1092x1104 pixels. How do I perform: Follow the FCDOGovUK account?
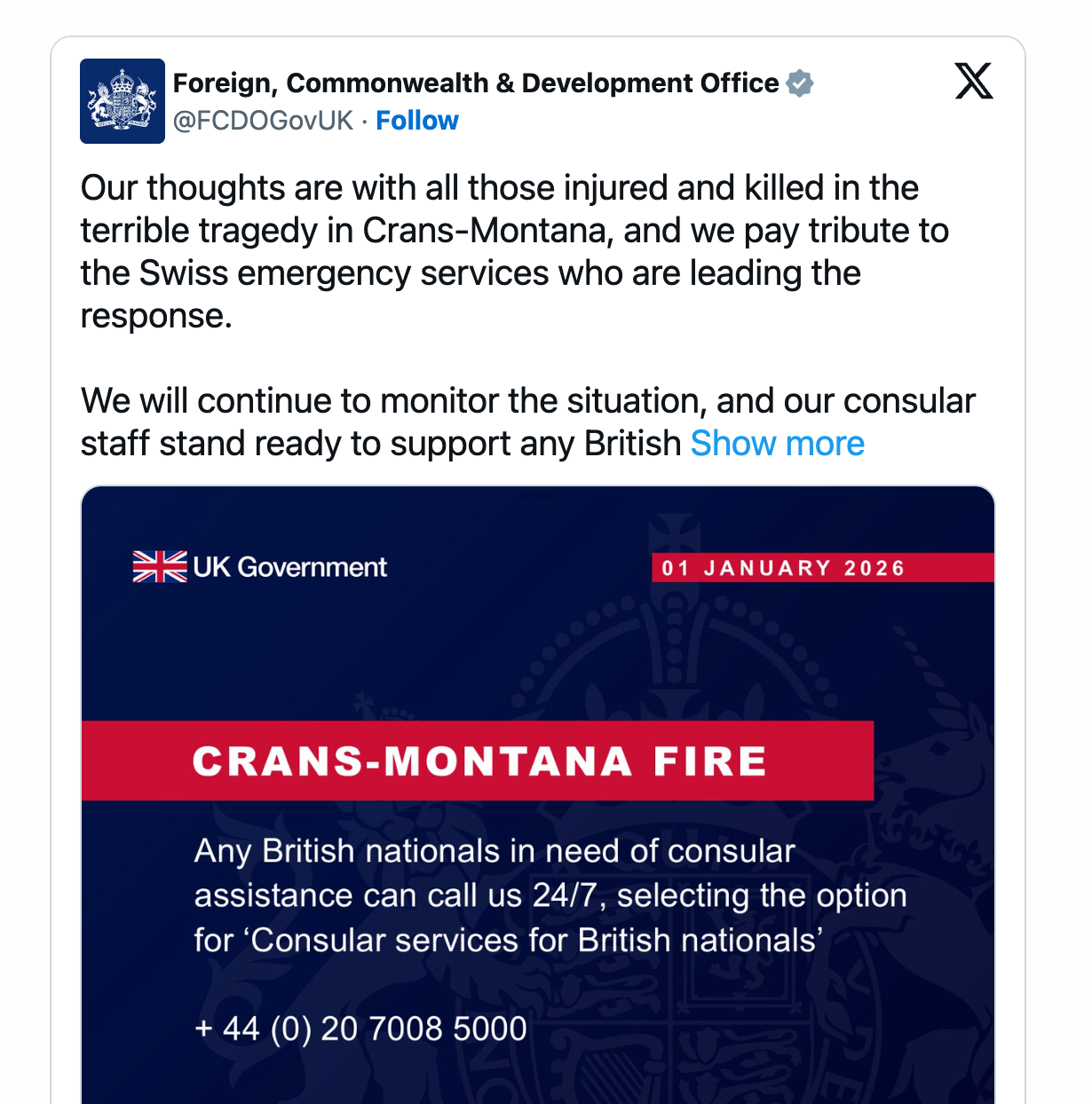coord(416,121)
